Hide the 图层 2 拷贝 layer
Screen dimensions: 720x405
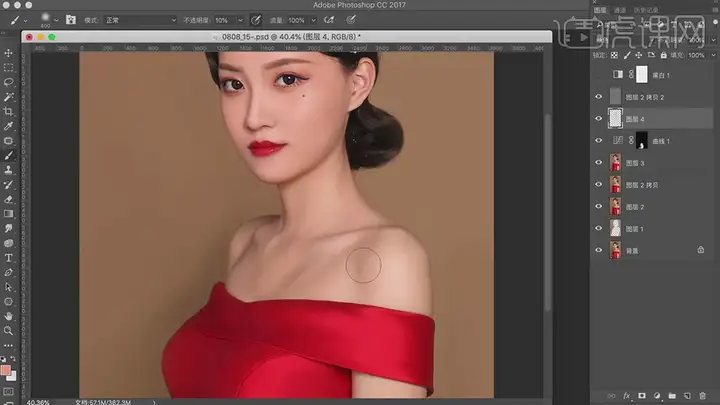[598, 185]
